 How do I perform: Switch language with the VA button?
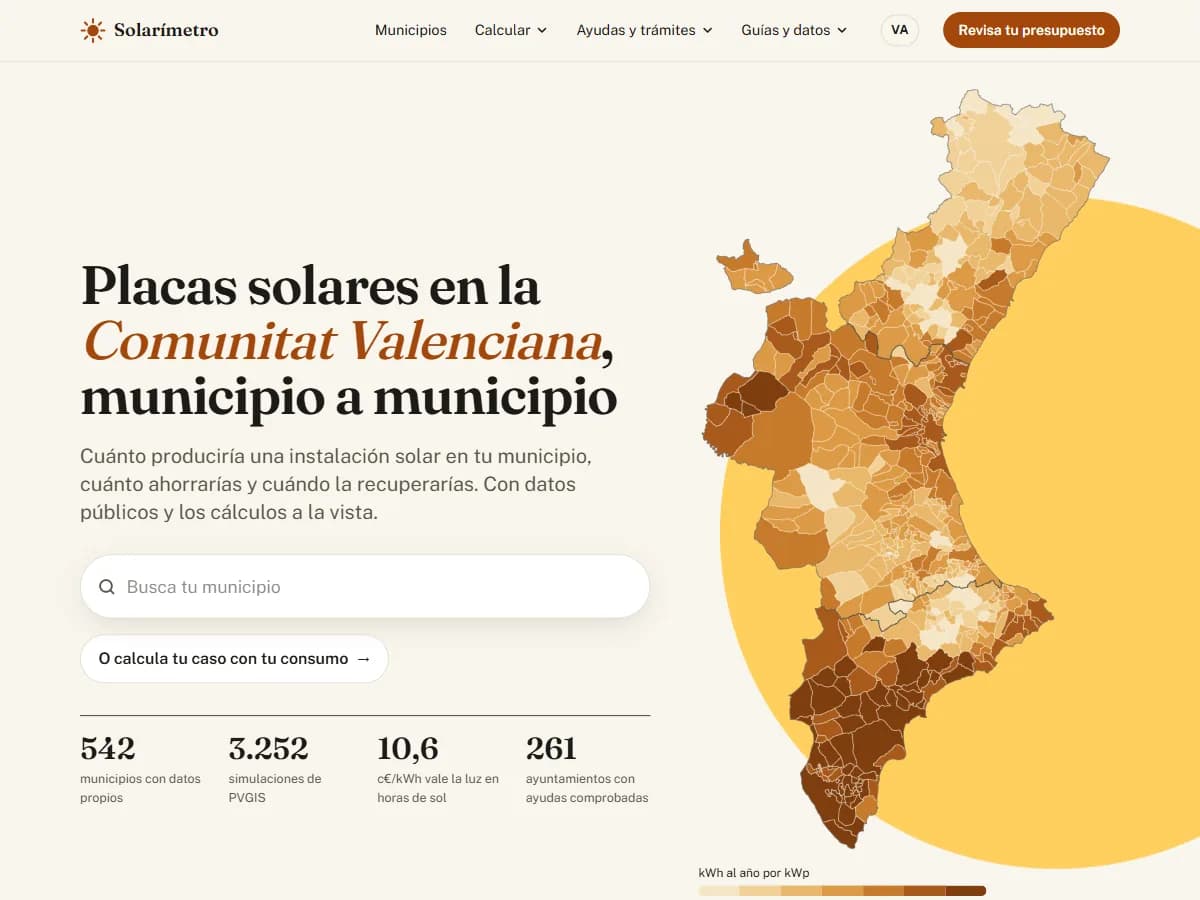pos(900,30)
